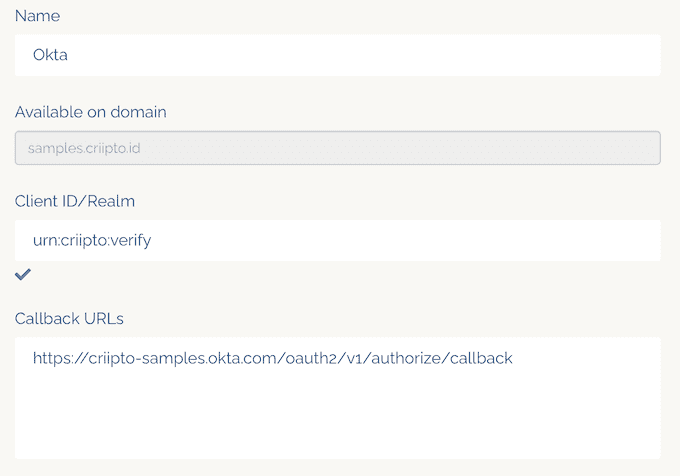Click the "Okta" text in Name field
This screenshot has width=680, height=476.
pos(50,55)
